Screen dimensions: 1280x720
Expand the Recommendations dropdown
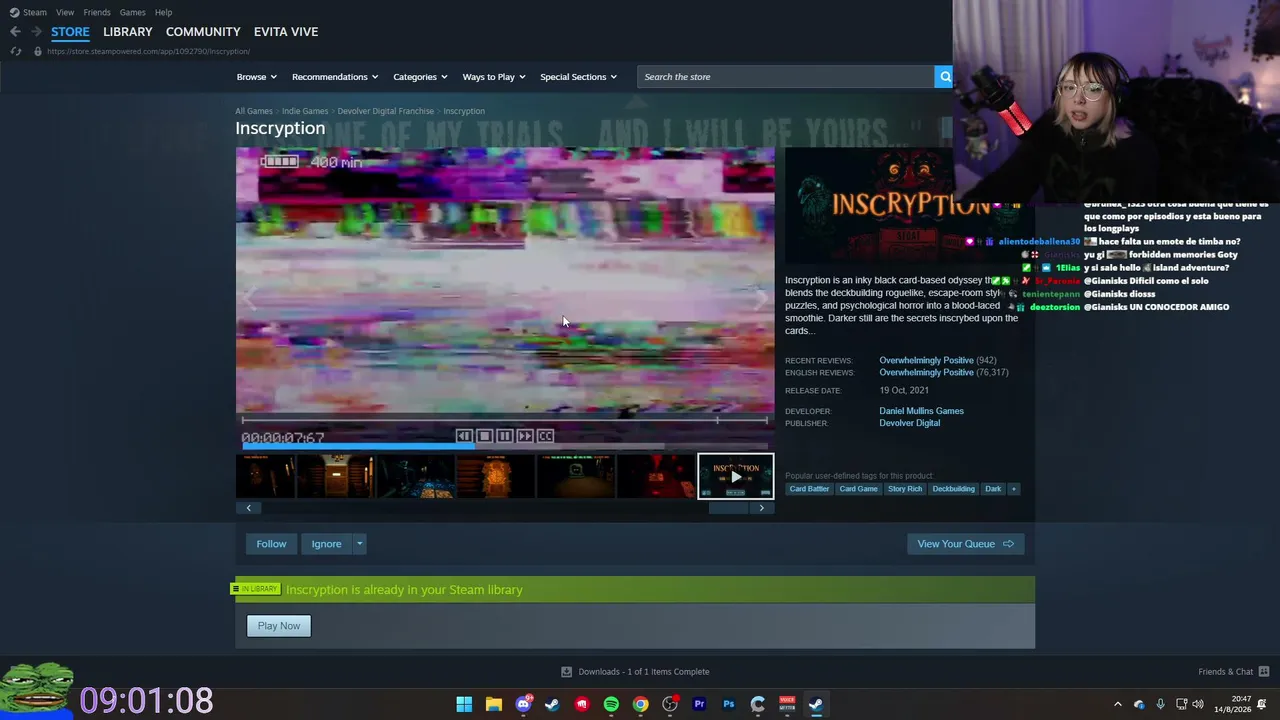click(335, 77)
